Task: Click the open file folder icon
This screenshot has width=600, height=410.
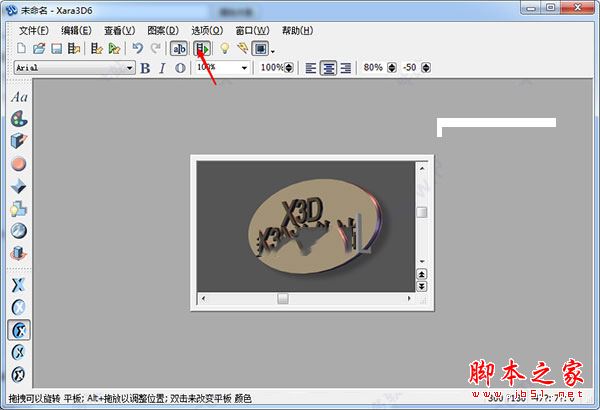Action: click(39, 49)
